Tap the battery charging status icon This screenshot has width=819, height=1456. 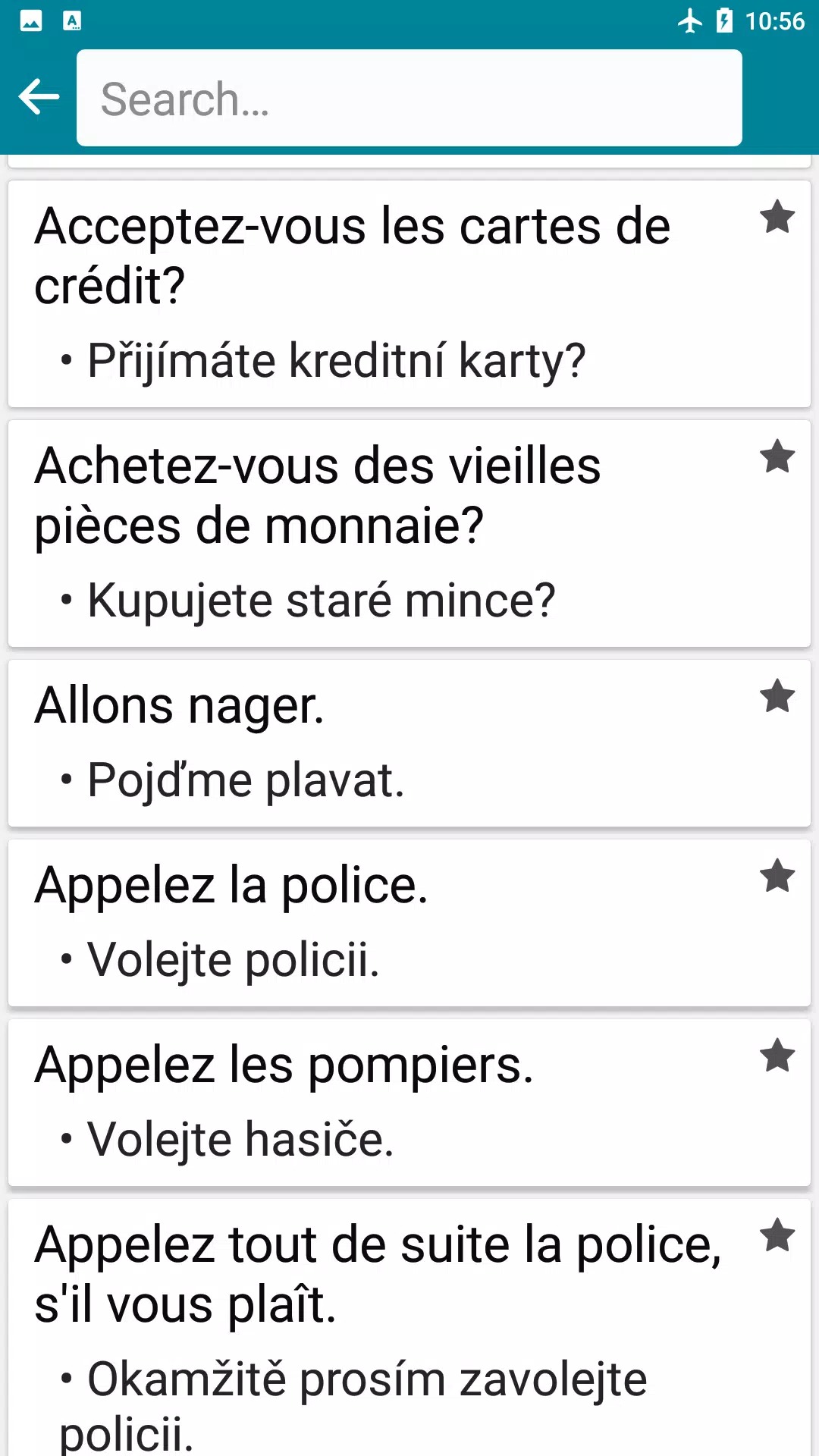point(725,20)
